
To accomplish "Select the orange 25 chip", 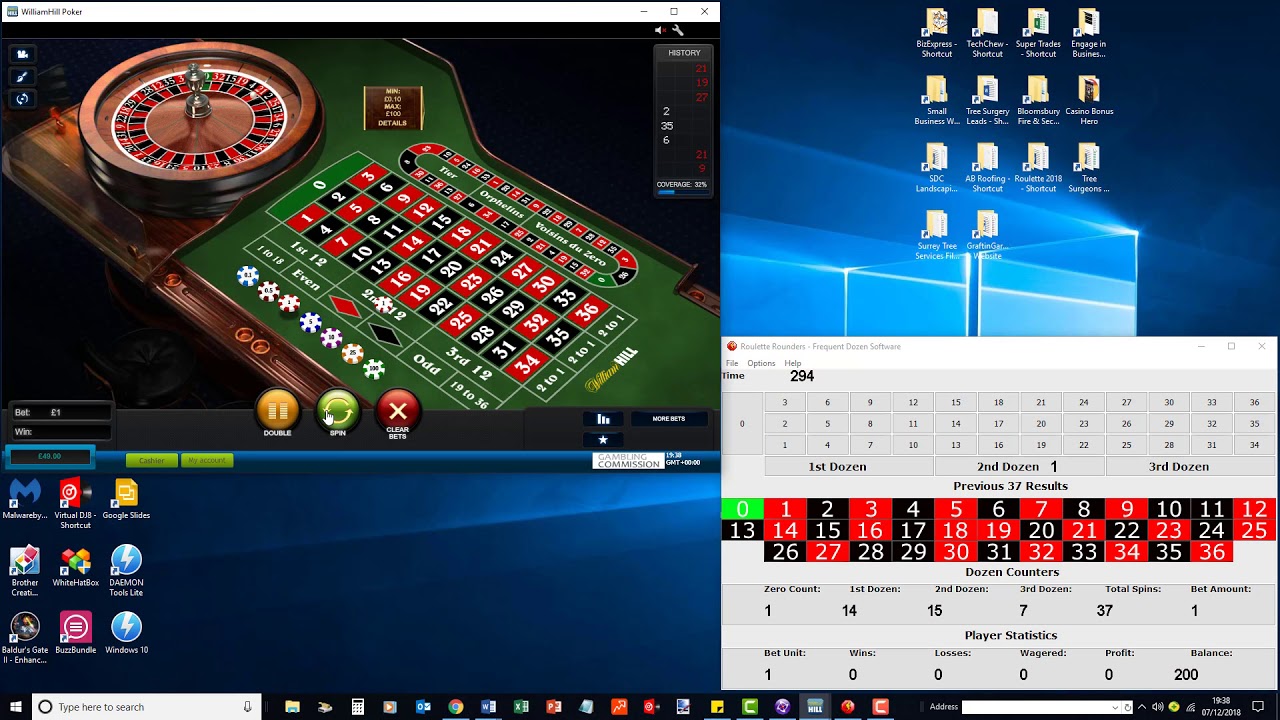I will [352, 354].
